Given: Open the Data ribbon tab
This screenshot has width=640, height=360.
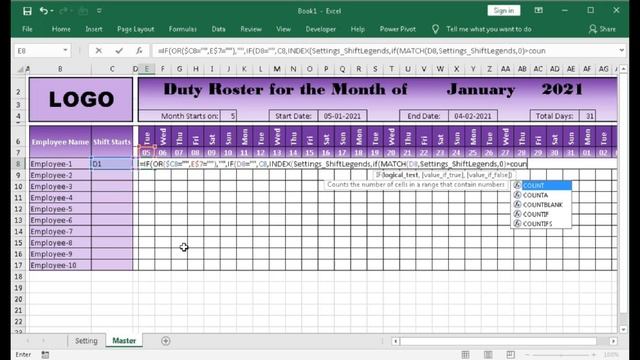Looking at the screenshot, I should pos(218,29).
